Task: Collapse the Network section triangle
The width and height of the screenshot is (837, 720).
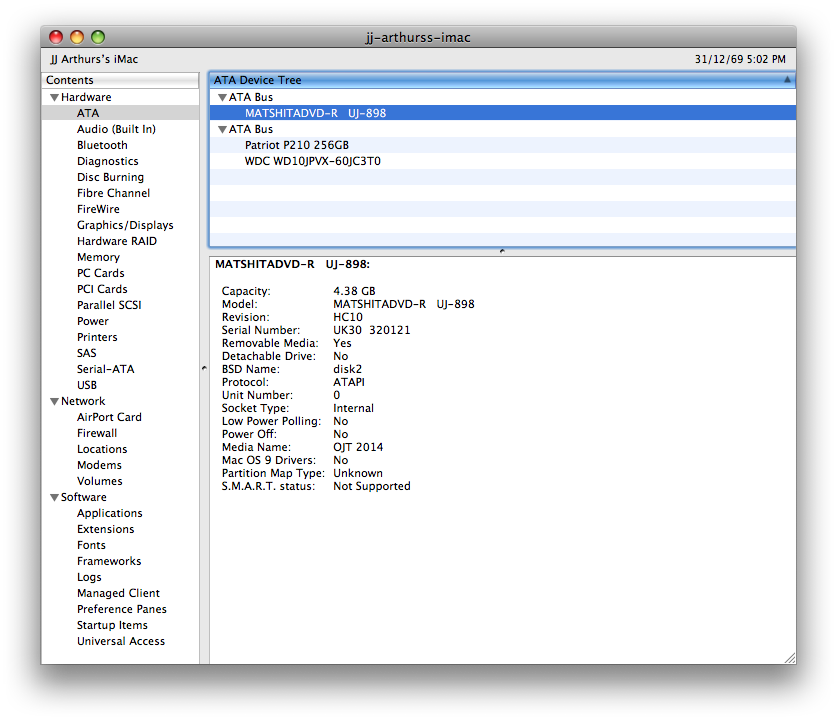Action: [x=54, y=401]
